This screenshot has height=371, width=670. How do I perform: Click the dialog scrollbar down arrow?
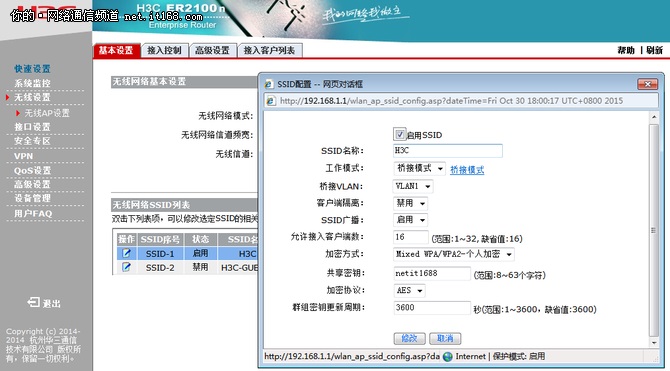[x=654, y=343]
